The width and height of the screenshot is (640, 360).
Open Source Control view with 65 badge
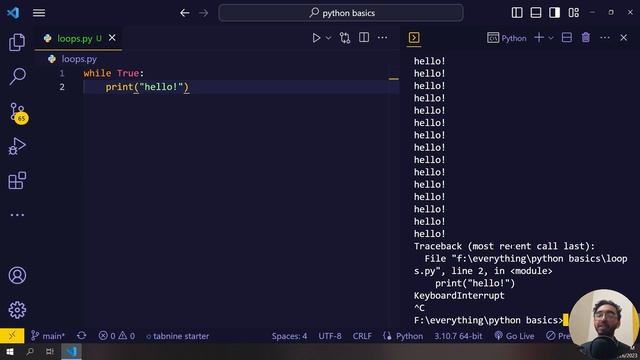point(18,113)
